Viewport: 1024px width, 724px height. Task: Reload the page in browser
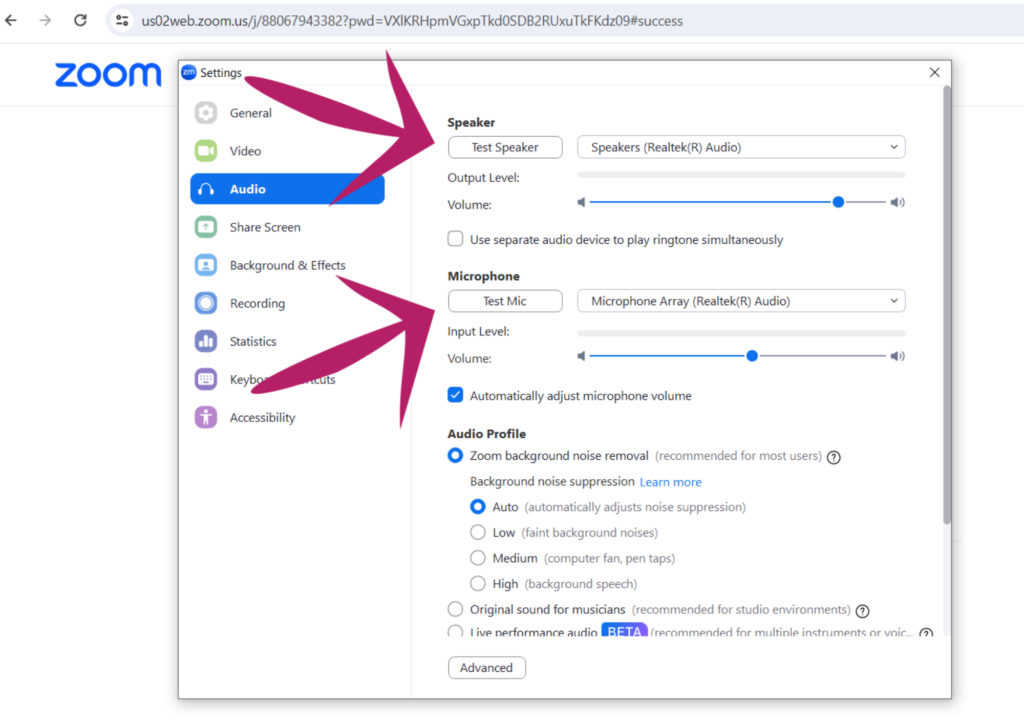80,20
